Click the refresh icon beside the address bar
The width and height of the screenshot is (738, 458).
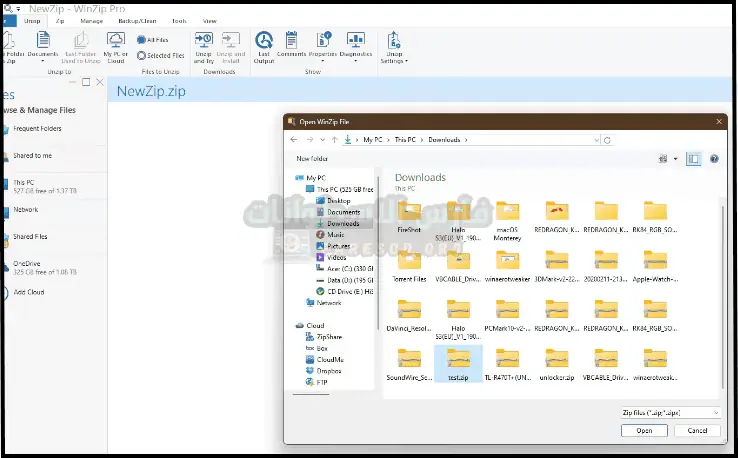pyautogui.click(x=608, y=140)
